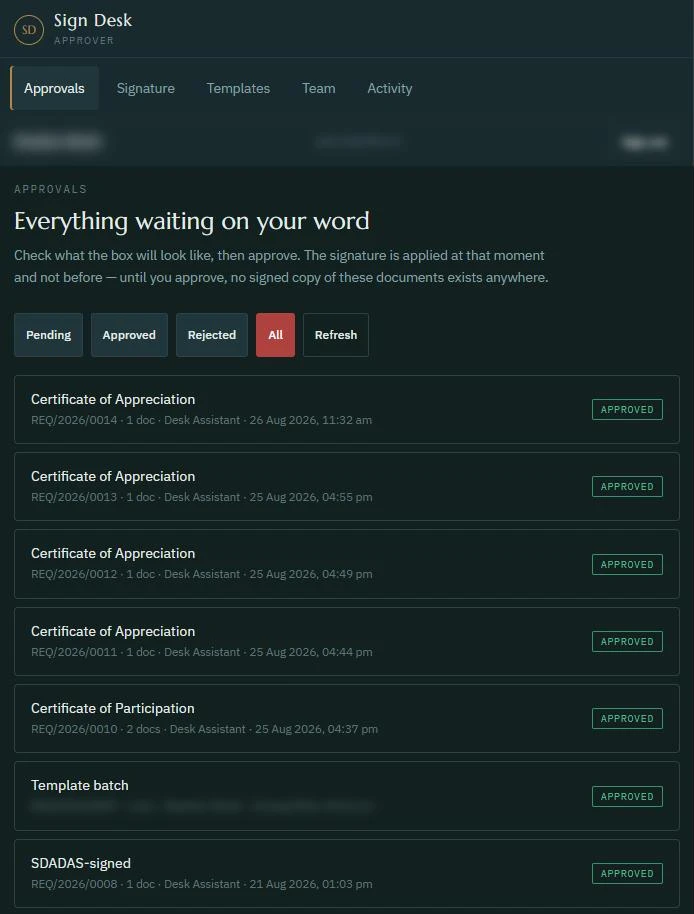The image size is (694, 914).
Task: Show Rejected requests
Action: pos(212,335)
